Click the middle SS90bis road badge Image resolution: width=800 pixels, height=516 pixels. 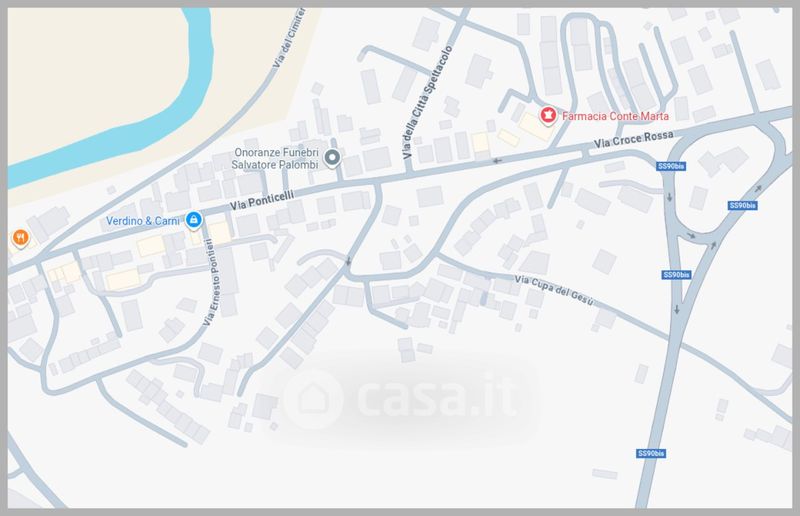point(676,275)
